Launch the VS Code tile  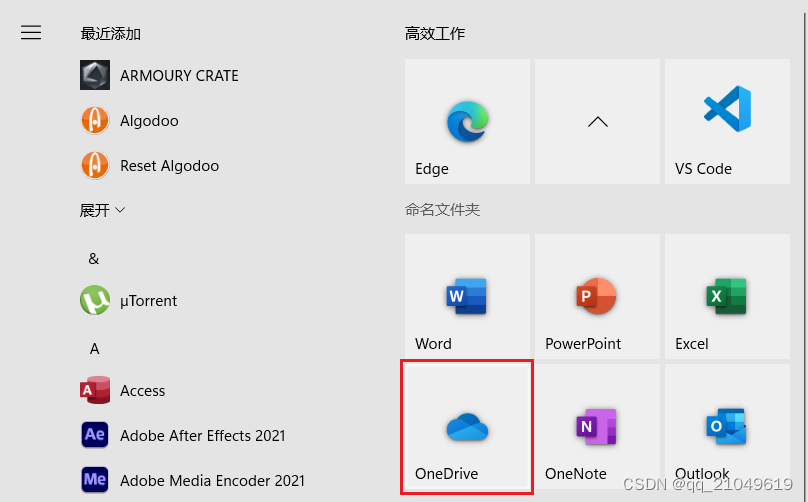(728, 122)
